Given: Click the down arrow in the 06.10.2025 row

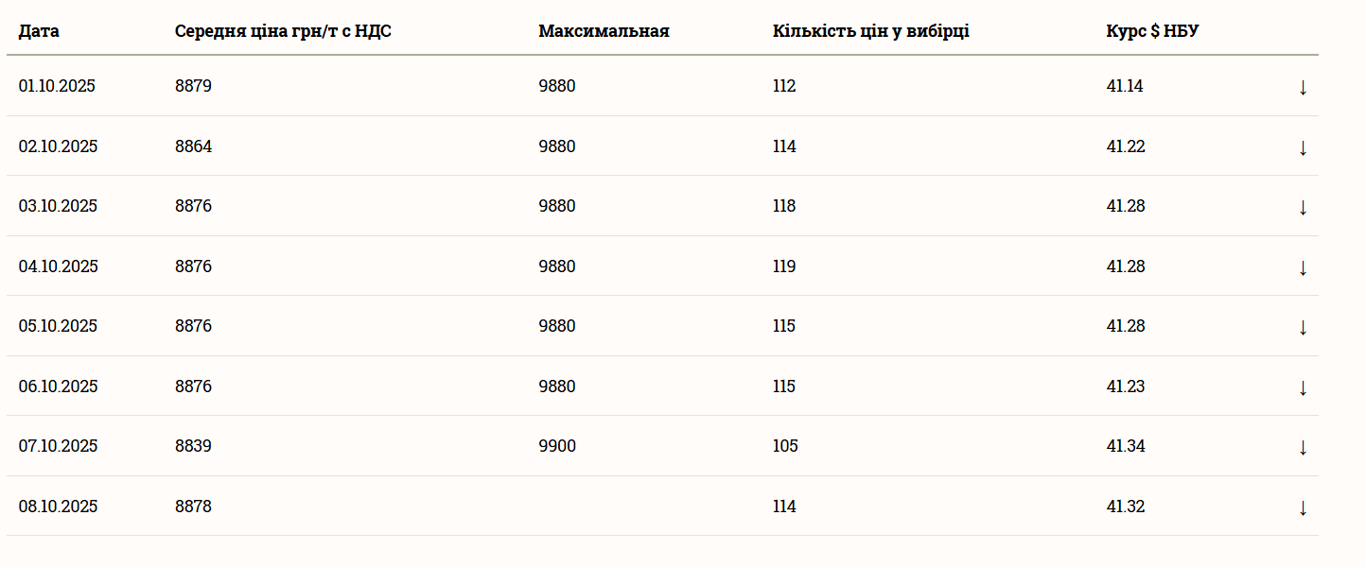Looking at the screenshot, I should pyautogui.click(x=1302, y=387).
